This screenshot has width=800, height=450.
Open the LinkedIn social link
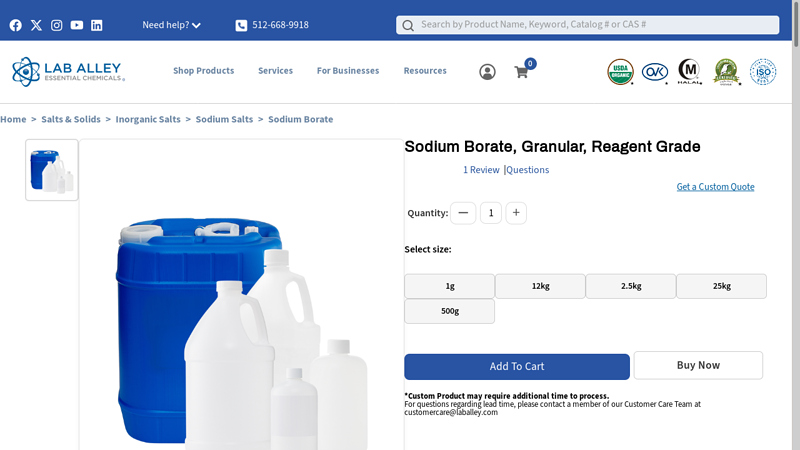(x=96, y=25)
